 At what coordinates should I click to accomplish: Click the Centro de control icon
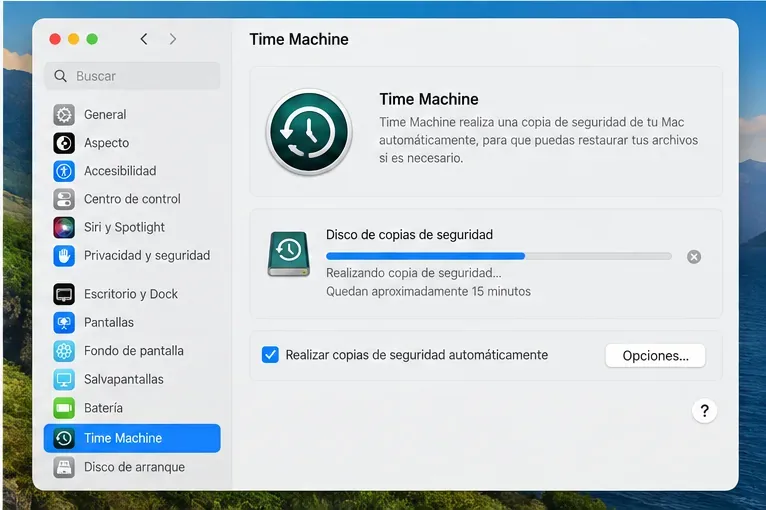click(64, 199)
